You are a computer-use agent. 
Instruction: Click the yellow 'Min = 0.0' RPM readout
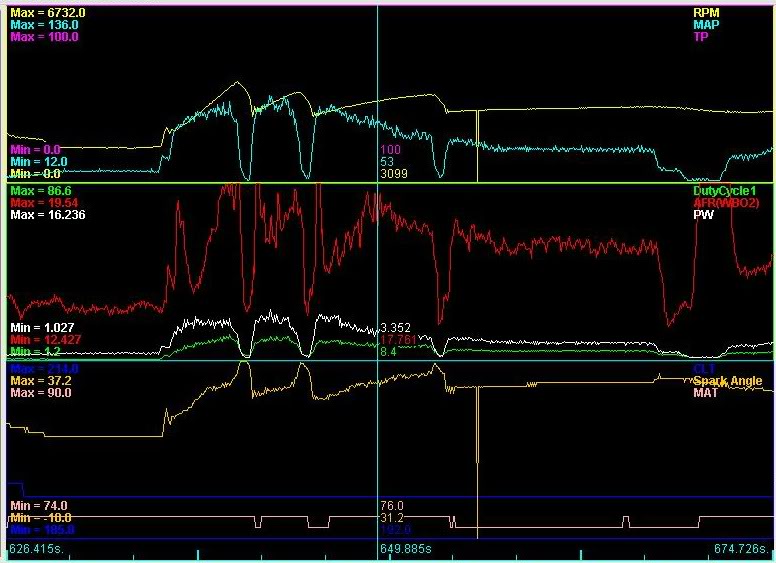tap(35, 174)
